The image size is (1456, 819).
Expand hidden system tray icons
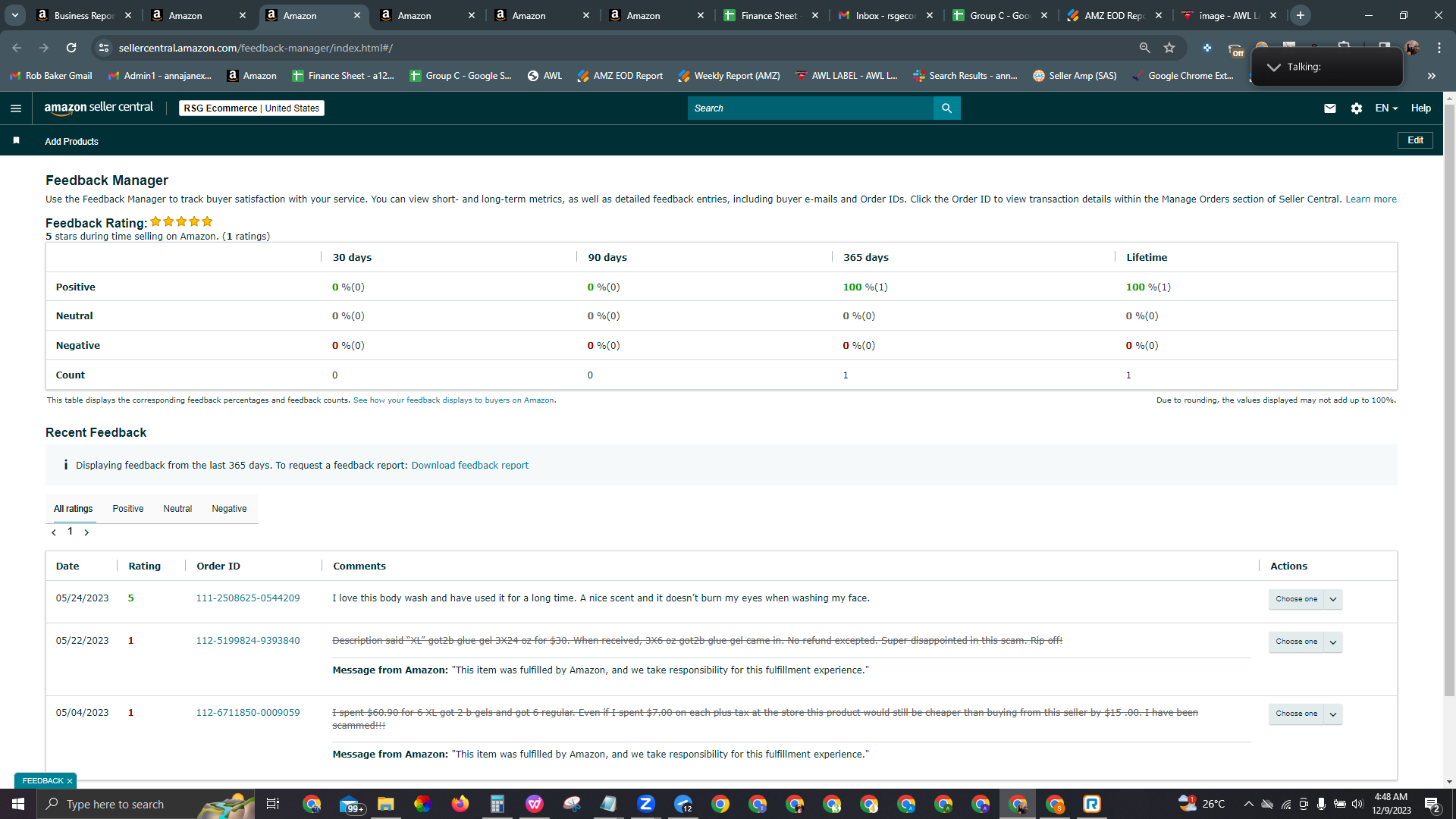click(1248, 804)
